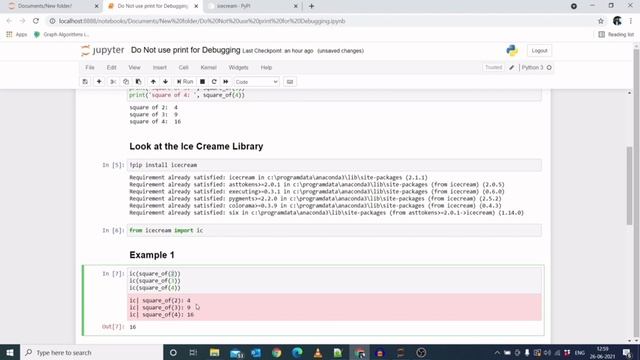Open the File menu

[90, 67]
